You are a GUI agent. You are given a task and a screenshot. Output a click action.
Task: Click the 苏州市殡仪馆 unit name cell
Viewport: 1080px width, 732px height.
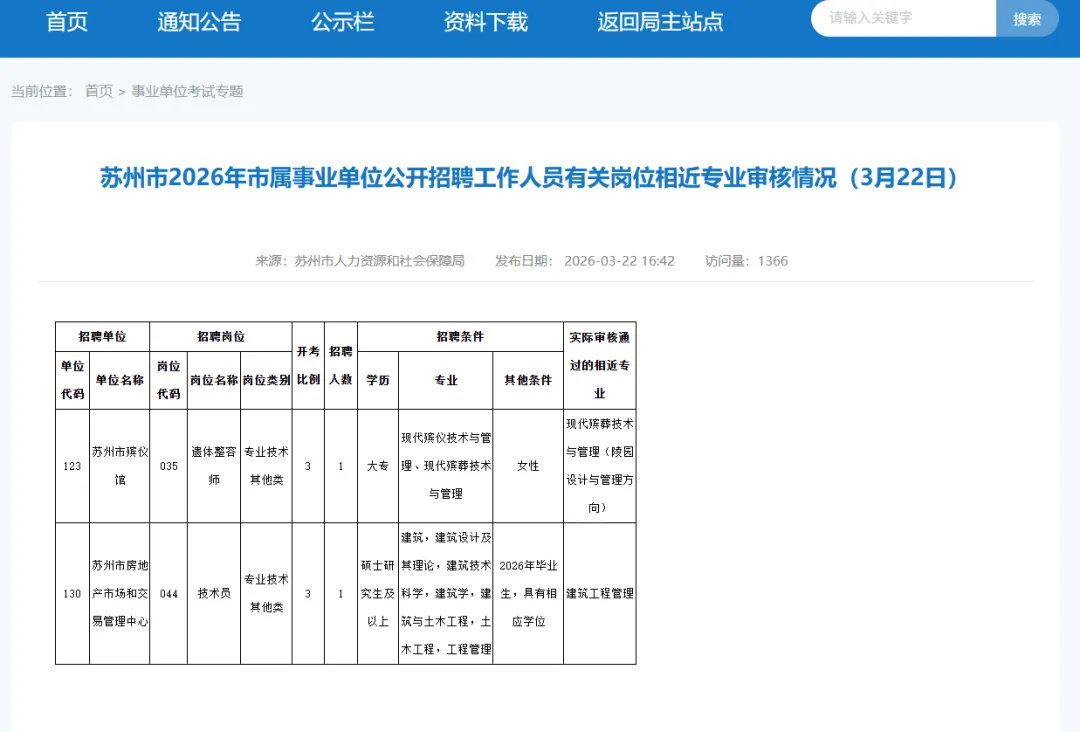(119, 466)
